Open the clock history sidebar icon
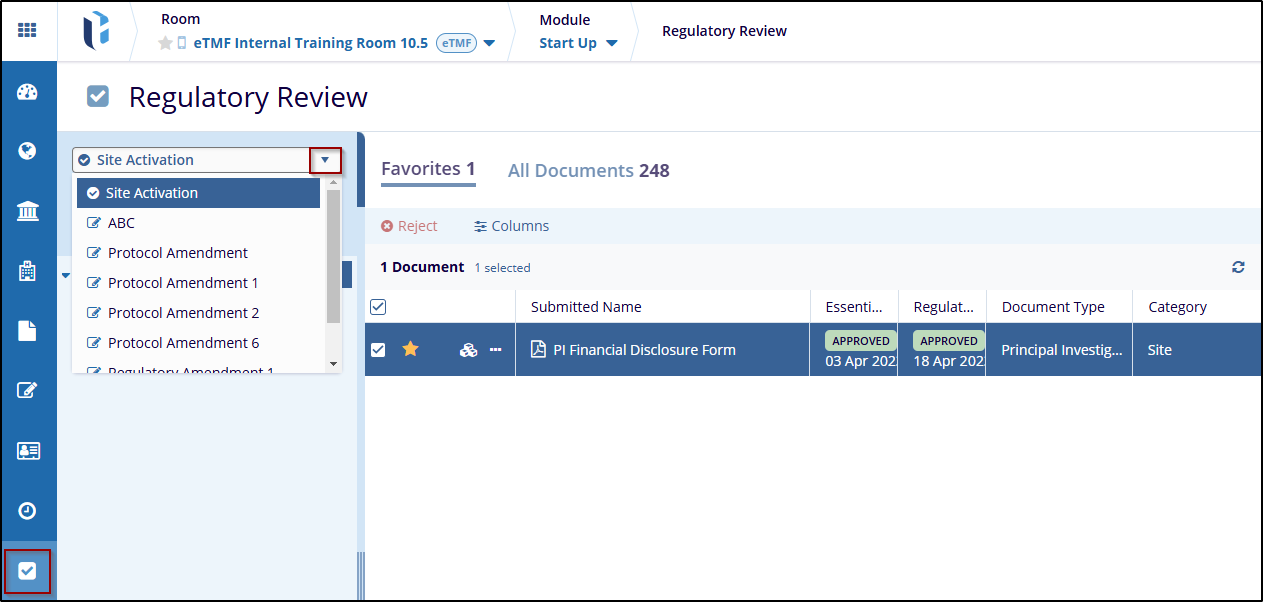Screen dimensions: 1263x602 point(27,511)
